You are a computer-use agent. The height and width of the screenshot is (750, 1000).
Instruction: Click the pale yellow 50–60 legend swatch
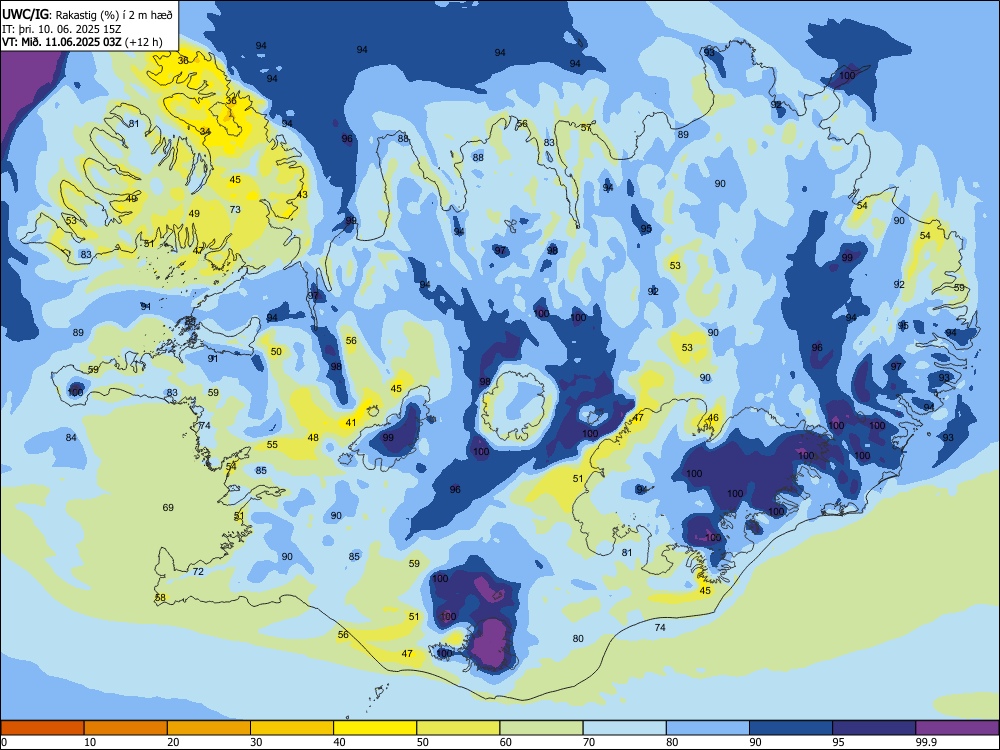458,728
